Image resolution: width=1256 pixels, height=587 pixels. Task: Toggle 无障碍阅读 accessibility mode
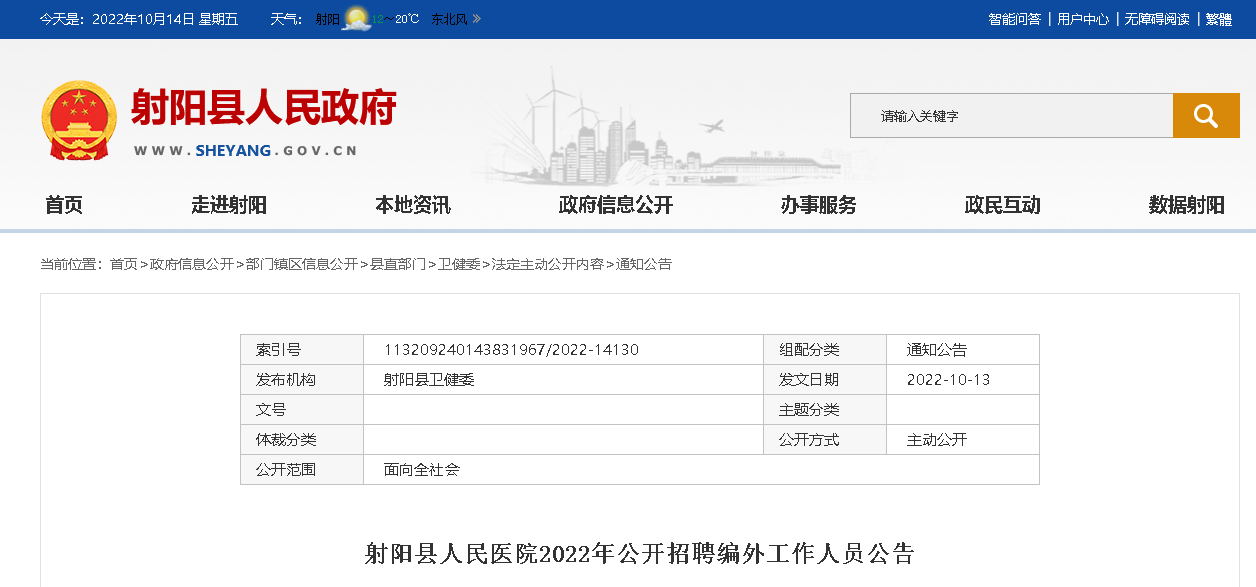1156,19
